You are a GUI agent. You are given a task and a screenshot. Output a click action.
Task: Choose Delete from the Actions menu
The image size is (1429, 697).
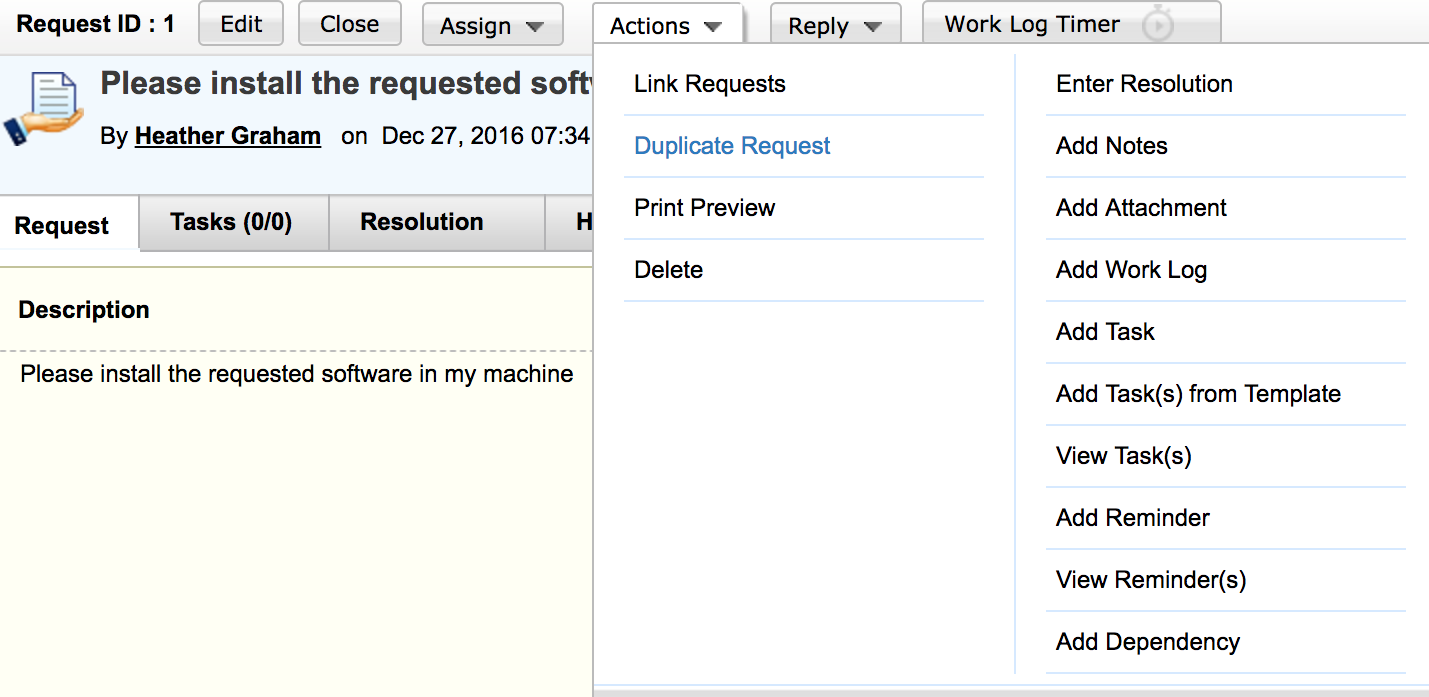(x=669, y=270)
